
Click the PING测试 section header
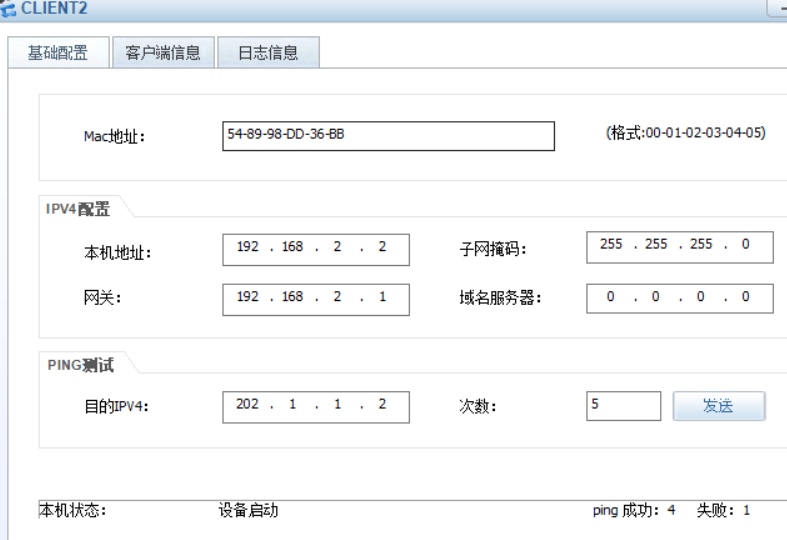(81, 365)
